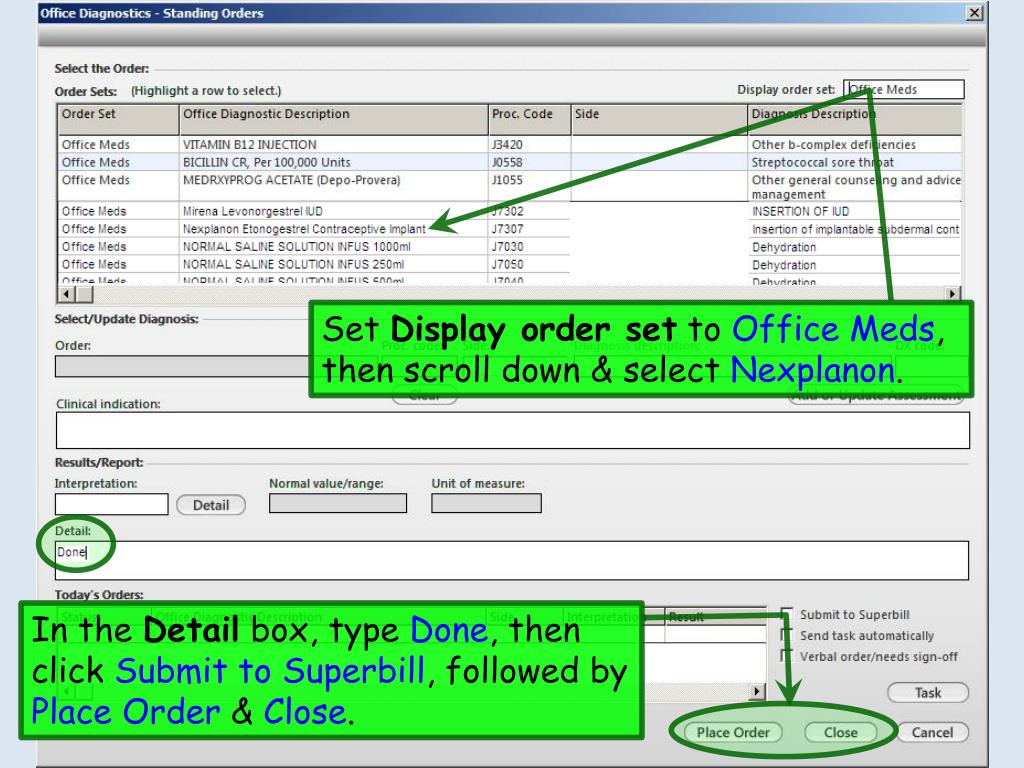
Task: Click the Unit of measure field
Action: pyautogui.click(x=487, y=503)
